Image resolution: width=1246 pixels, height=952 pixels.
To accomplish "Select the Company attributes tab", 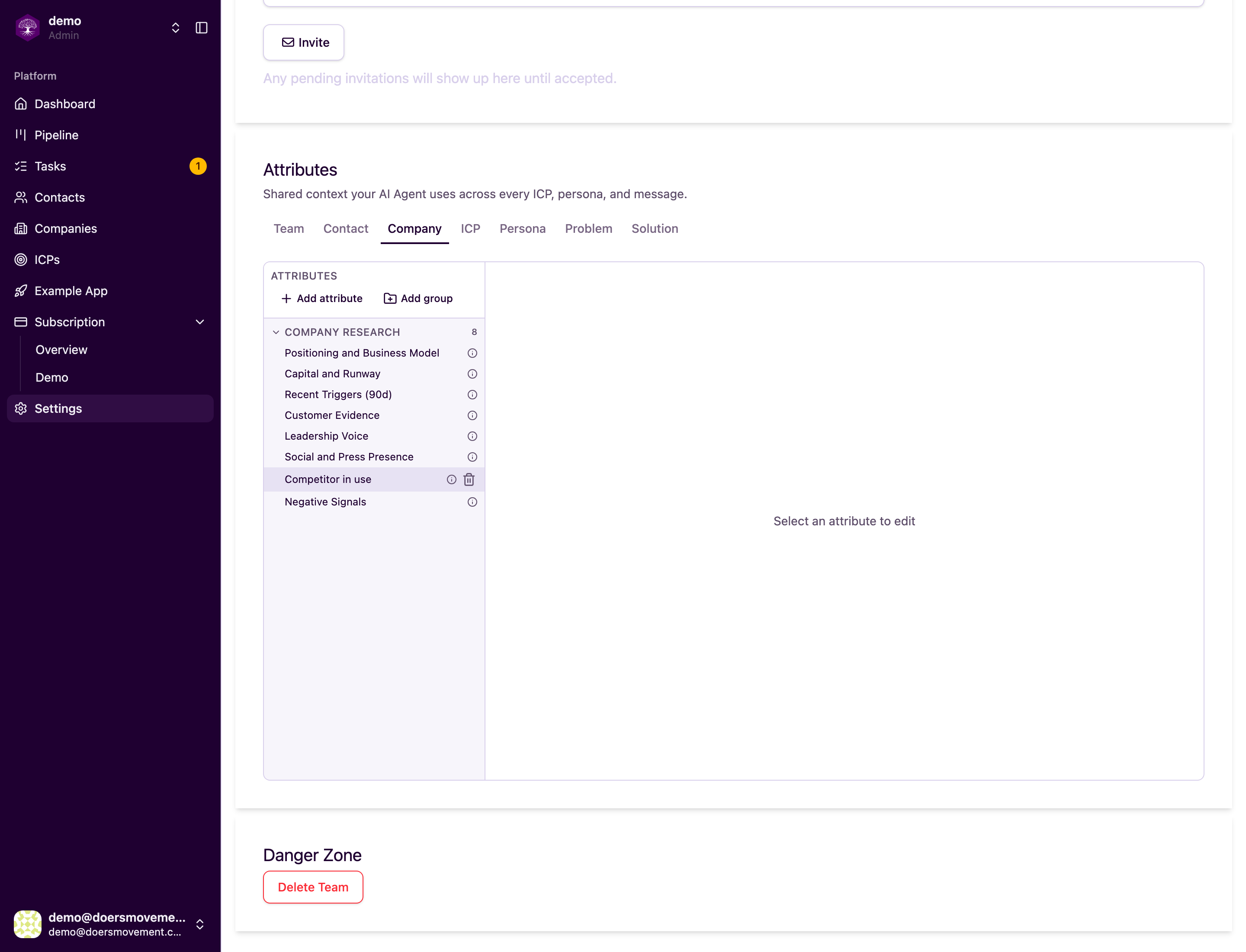I will [414, 228].
